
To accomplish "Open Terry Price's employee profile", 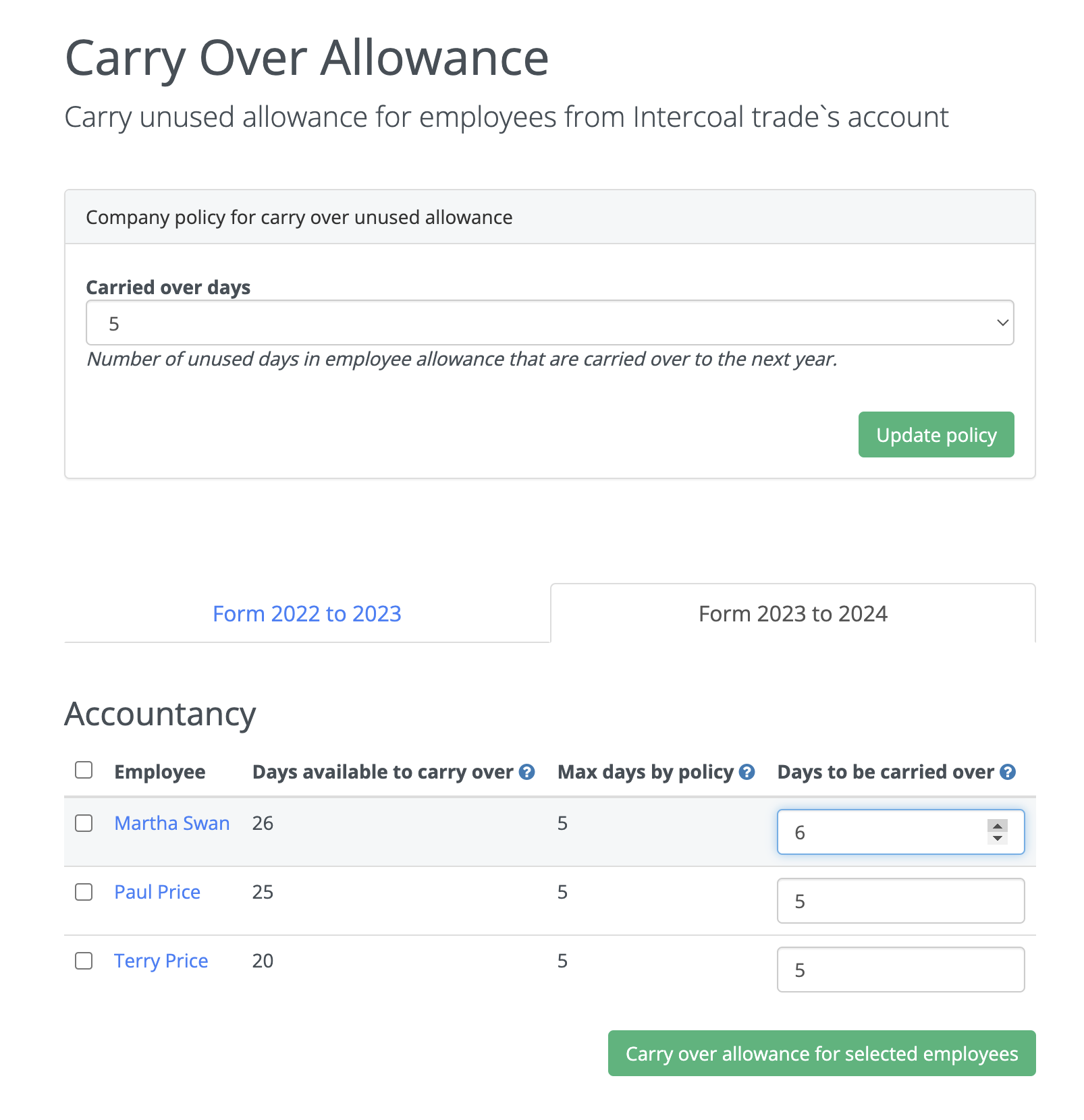I will pyautogui.click(x=161, y=961).
